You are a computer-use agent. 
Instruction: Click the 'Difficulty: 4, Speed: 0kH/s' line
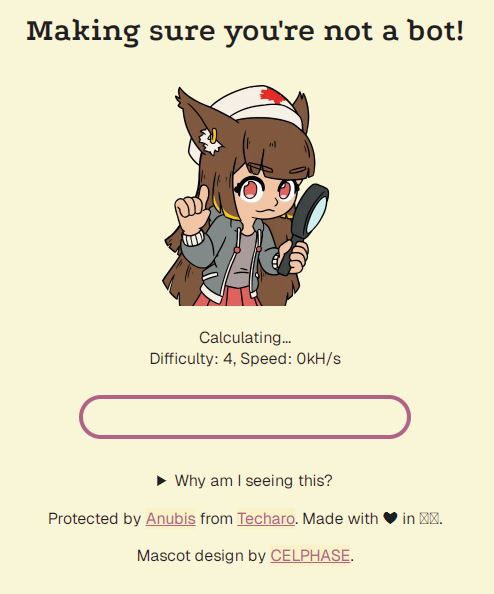(x=245, y=358)
